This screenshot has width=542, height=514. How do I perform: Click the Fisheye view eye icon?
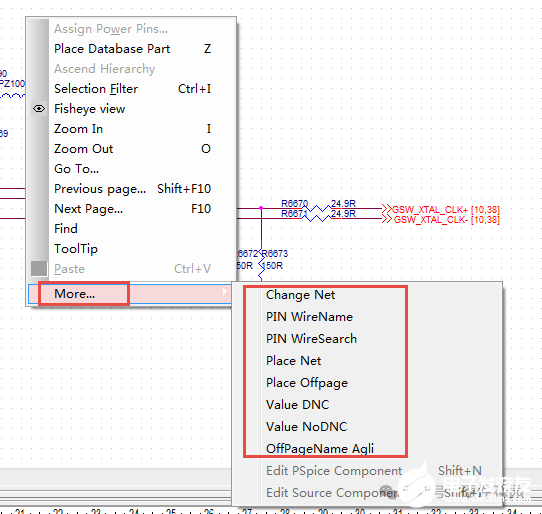(39, 109)
